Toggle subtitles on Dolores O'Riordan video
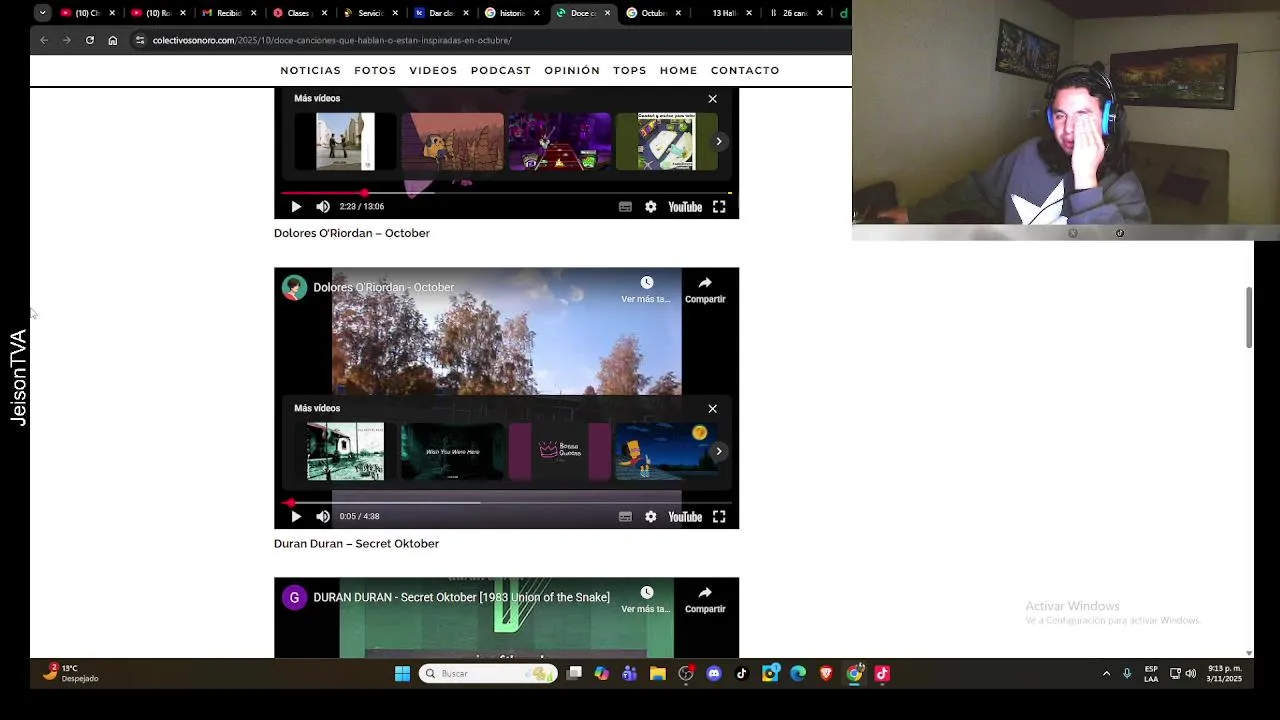This screenshot has width=1280, height=720. (x=625, y=517)
